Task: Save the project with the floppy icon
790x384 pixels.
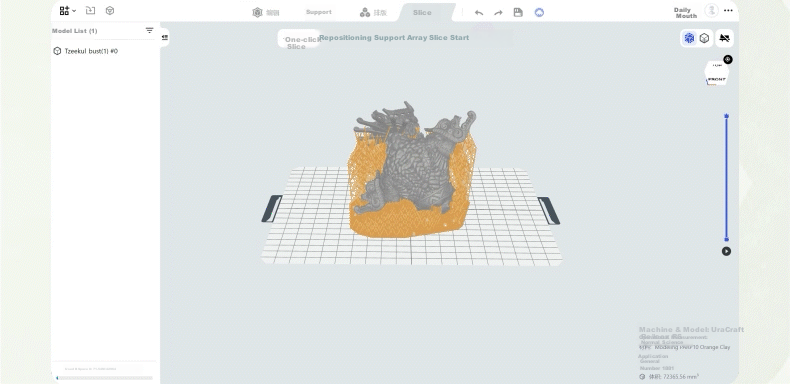Action: 518,13
